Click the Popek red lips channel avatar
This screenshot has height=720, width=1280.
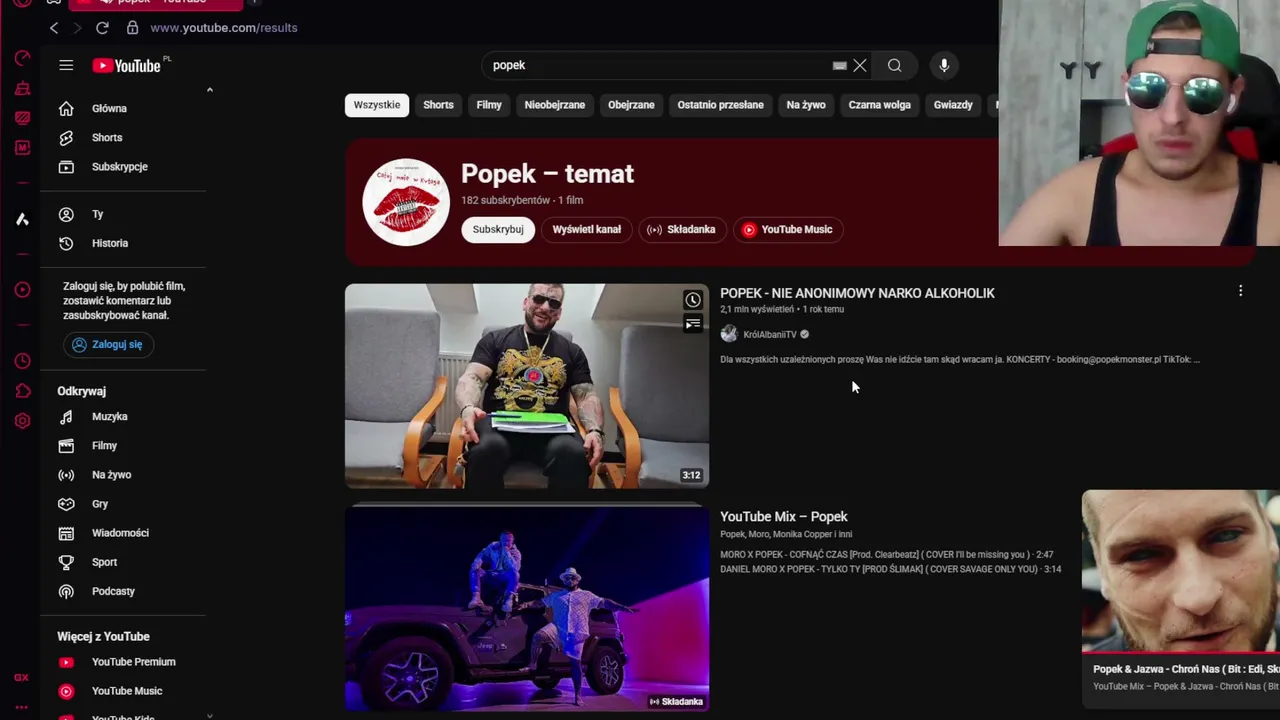(x=406, y=202)
